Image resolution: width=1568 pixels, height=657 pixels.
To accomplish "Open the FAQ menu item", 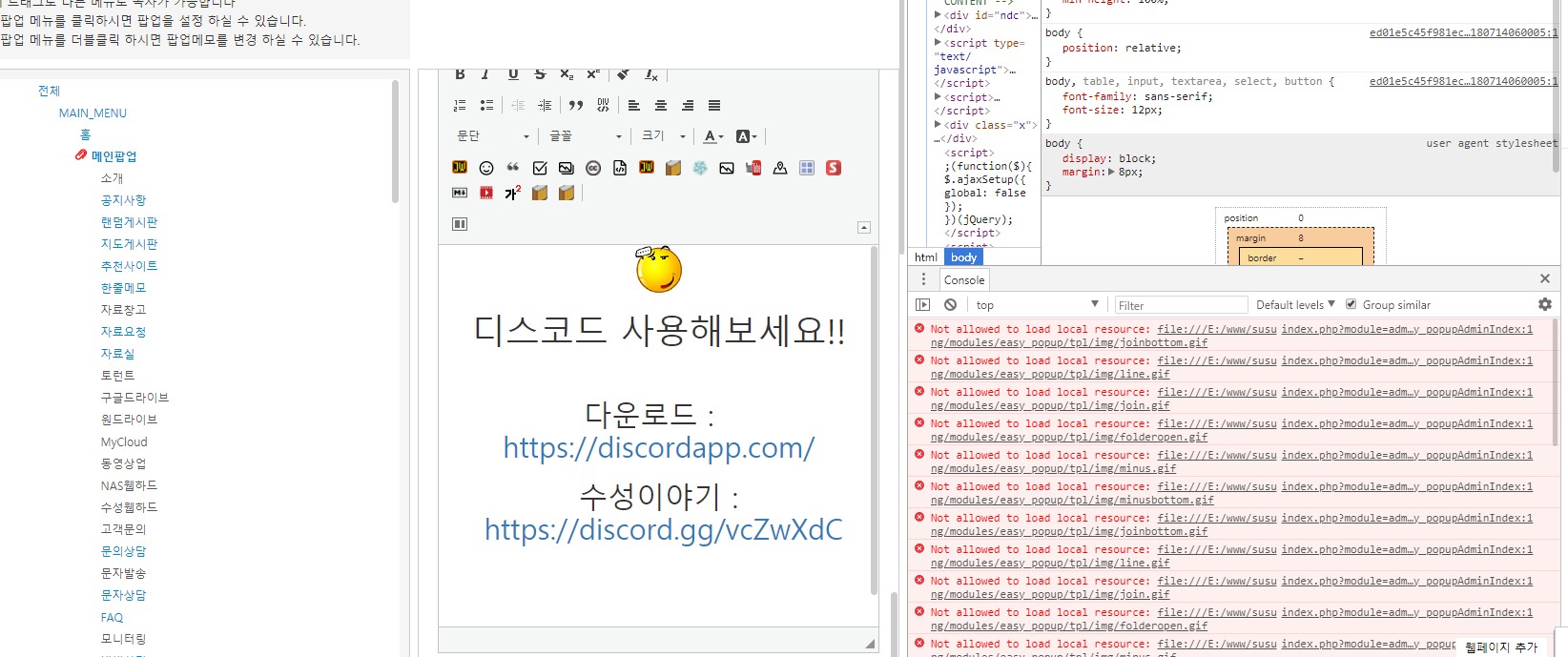I will (112, 618).
